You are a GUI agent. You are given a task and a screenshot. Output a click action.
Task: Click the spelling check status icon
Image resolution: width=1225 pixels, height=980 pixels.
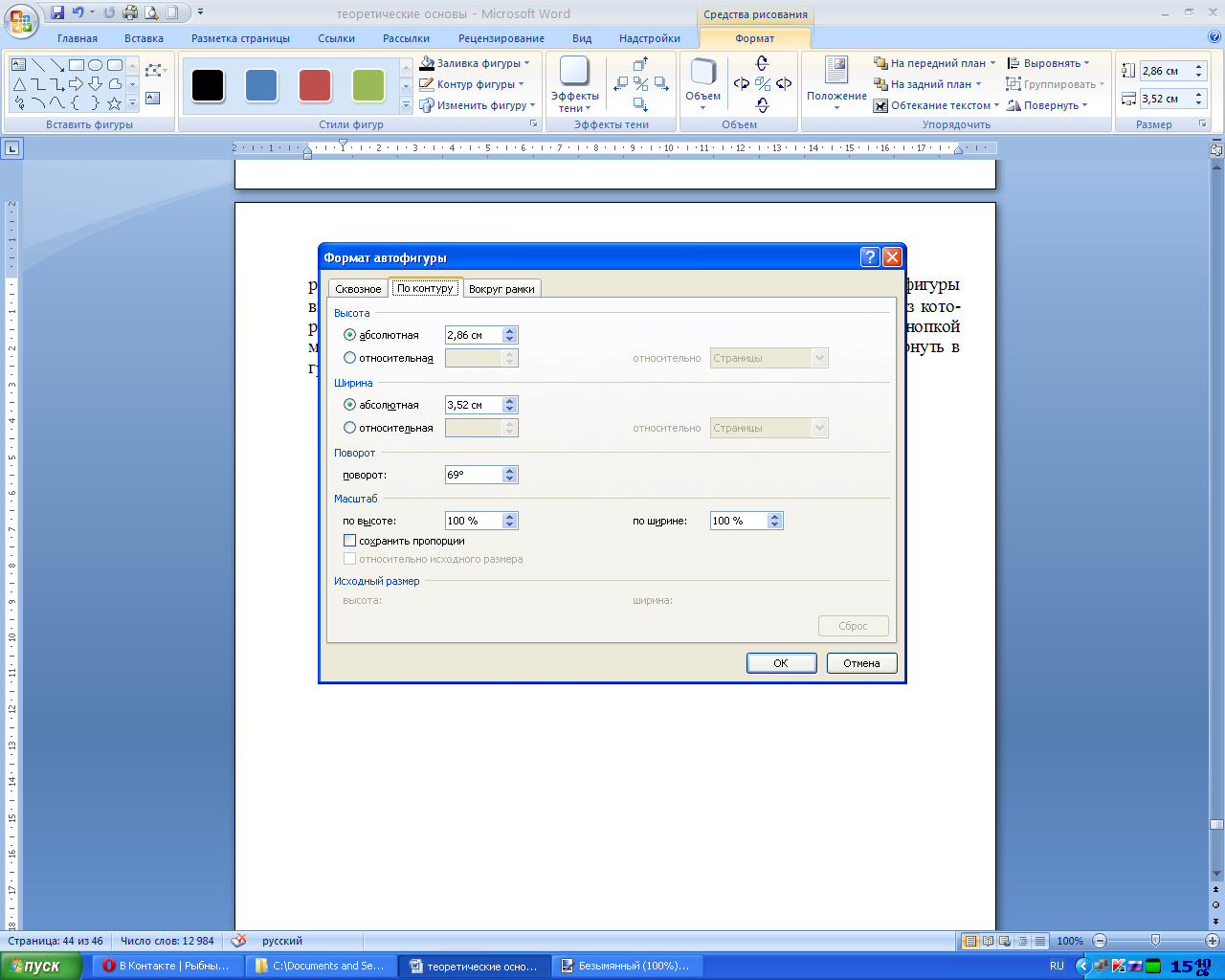(239, 941)
